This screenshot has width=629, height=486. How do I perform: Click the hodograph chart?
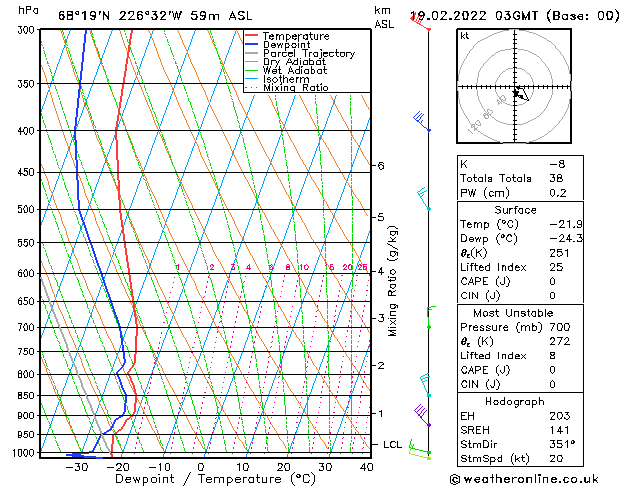pos(514,86)
